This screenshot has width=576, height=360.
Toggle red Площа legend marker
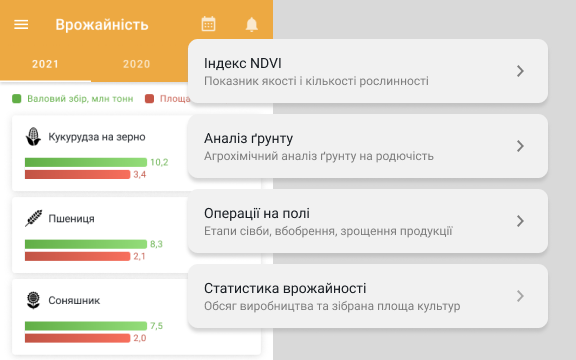coord(149,98)
